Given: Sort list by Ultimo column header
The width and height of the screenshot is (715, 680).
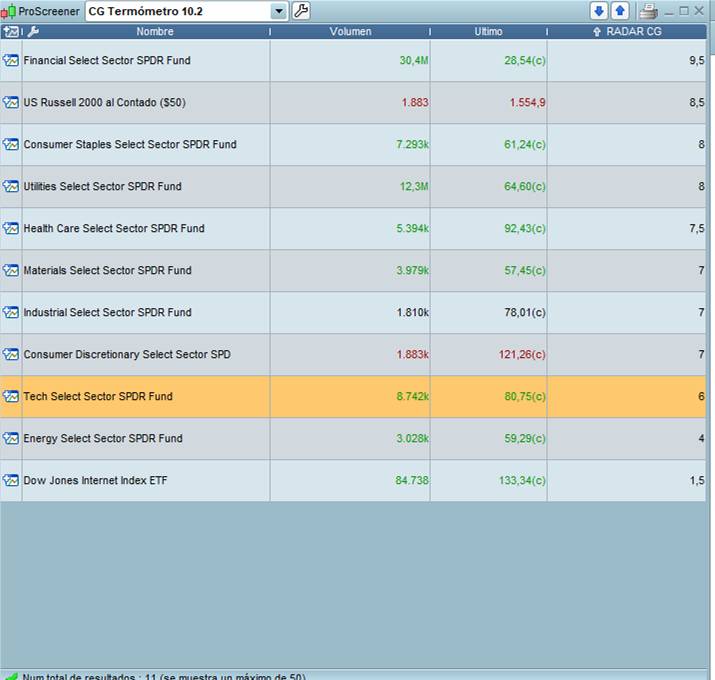Looking at the screenshot, I should tap(488, 32).
